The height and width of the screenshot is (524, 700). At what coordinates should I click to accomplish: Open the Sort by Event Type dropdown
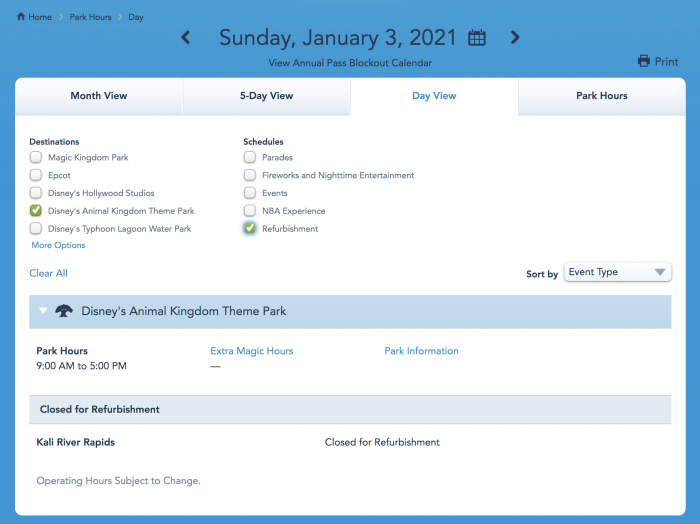[x=617, y=272]
